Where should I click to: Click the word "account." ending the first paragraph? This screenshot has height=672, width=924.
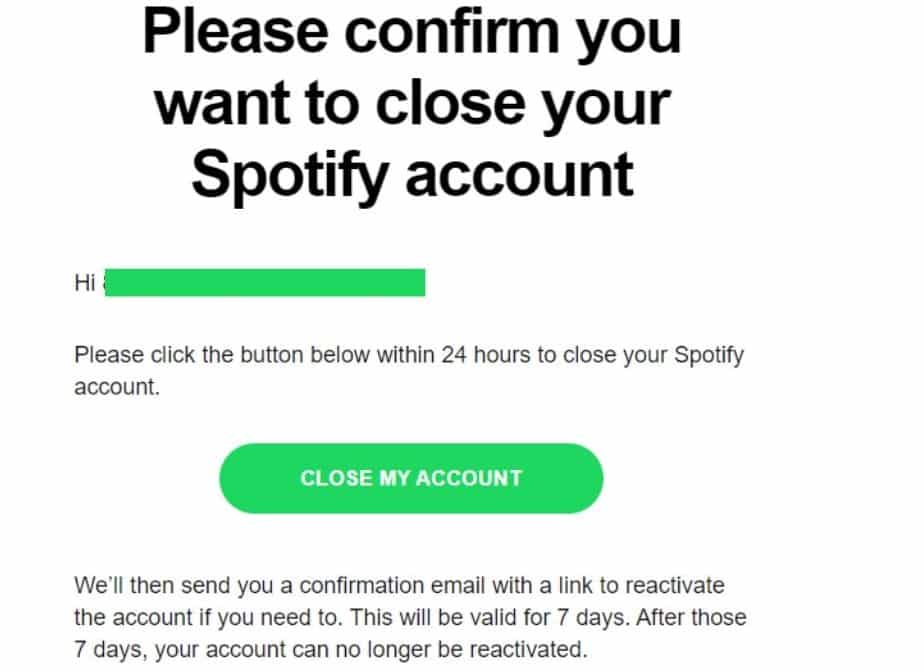point(117,387)
